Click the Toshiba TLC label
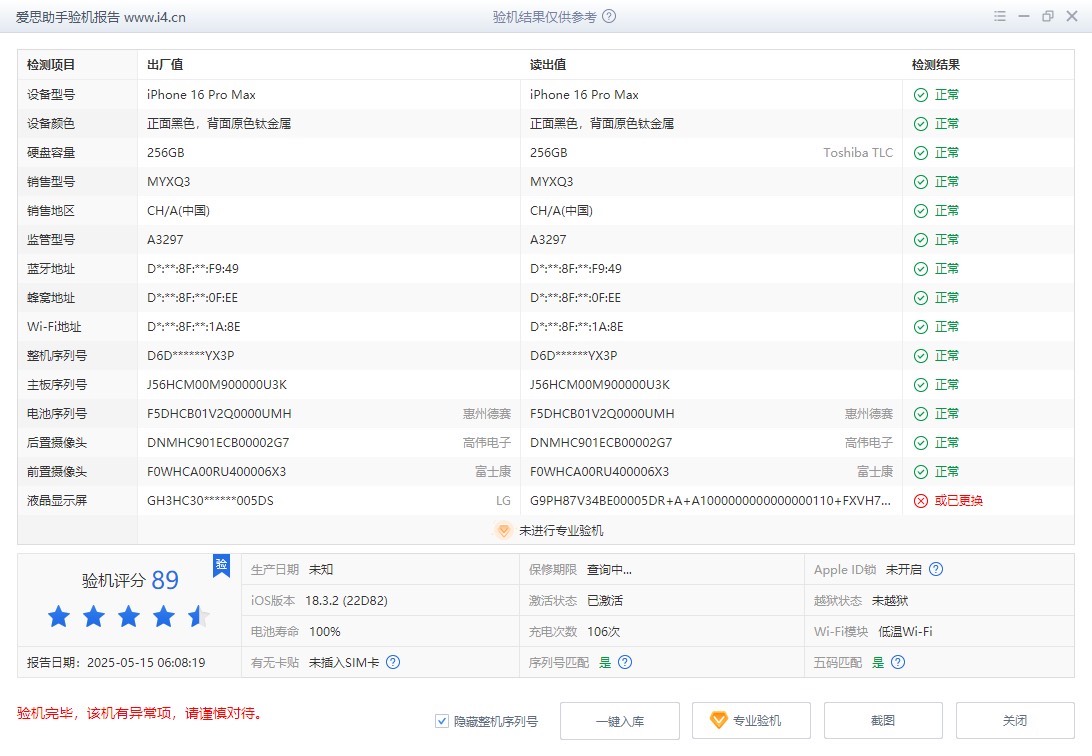Image resolution: width=1092 pixels, height=756 pixels. (x=858, y=153)
